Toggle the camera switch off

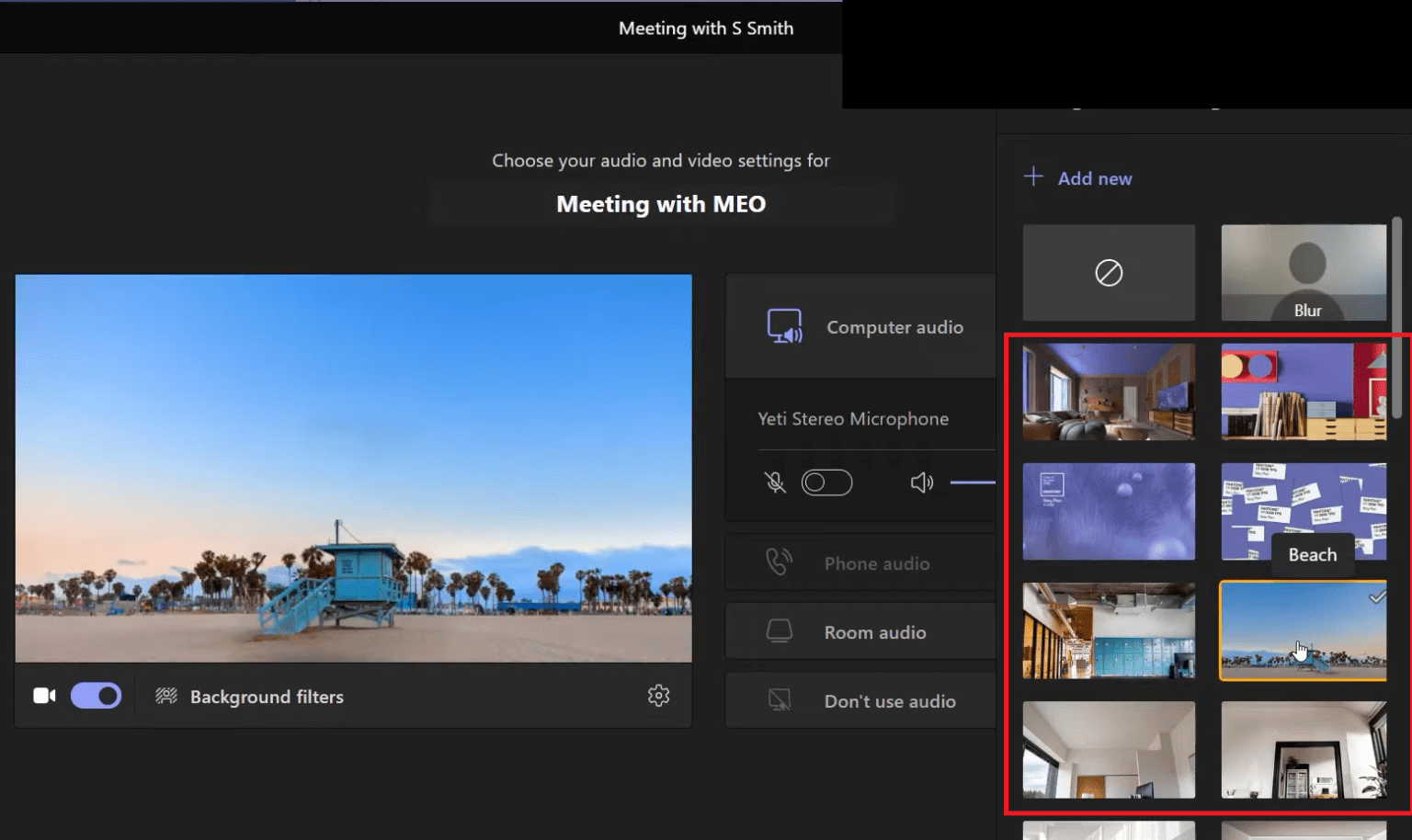(96, 696)
